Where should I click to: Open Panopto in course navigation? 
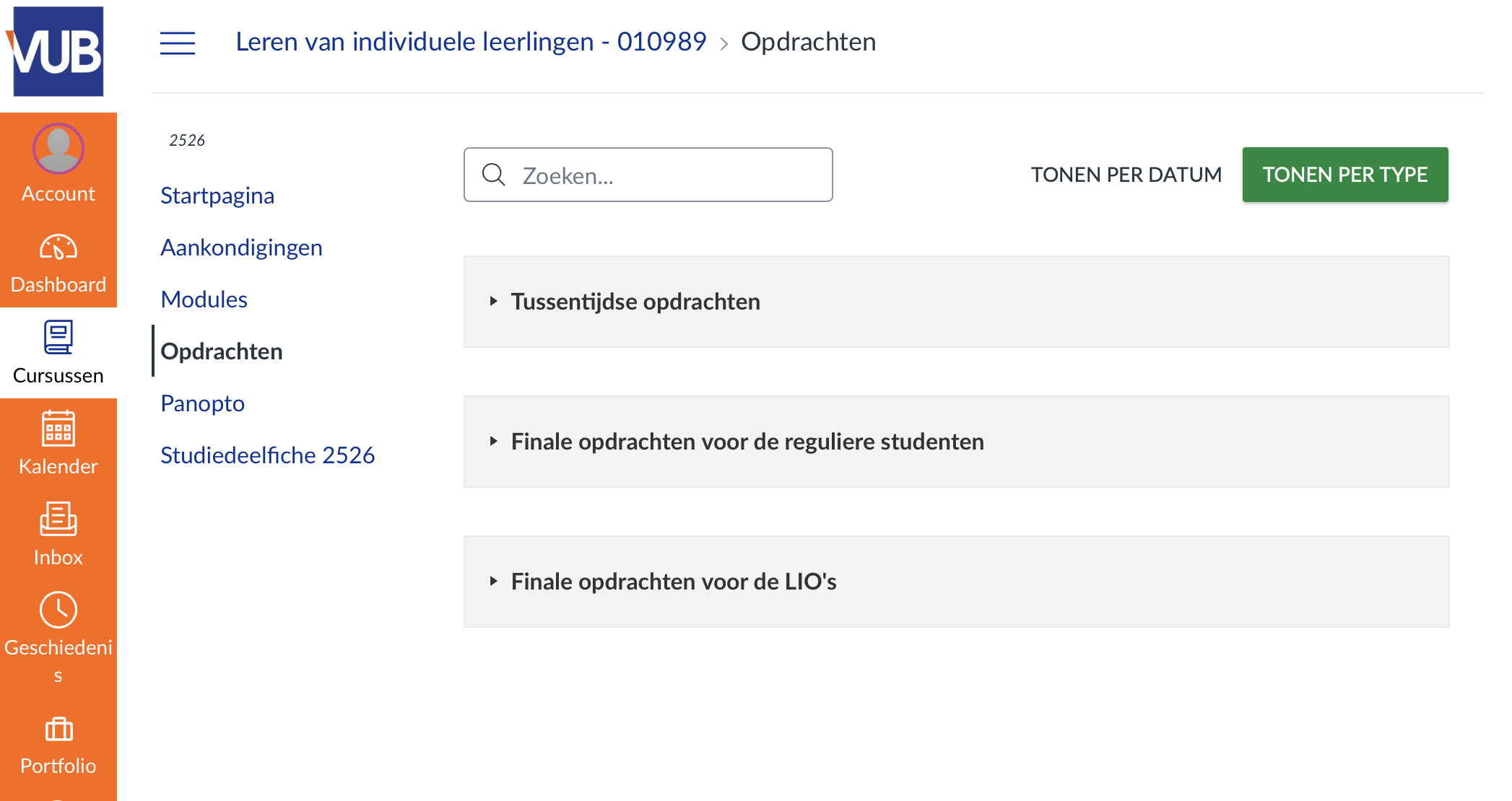pyautogui.click(x=202, y=403)
